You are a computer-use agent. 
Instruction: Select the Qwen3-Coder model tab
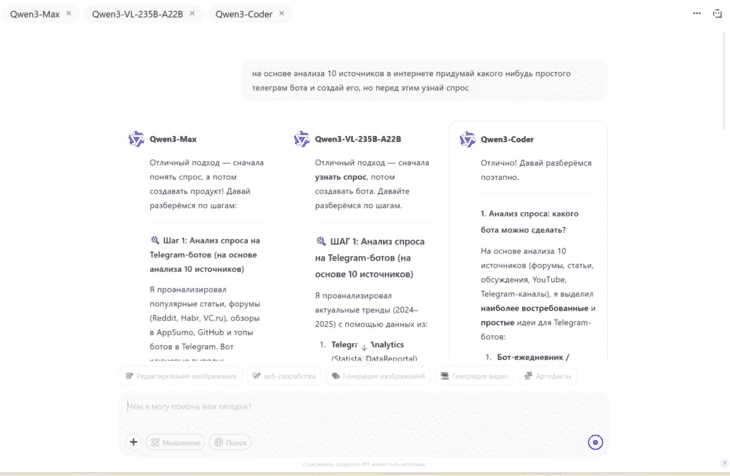click(242, 14)
